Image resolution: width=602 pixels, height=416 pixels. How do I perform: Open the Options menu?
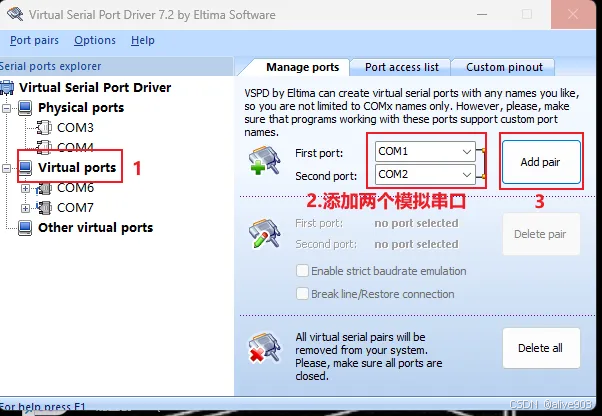95,40
